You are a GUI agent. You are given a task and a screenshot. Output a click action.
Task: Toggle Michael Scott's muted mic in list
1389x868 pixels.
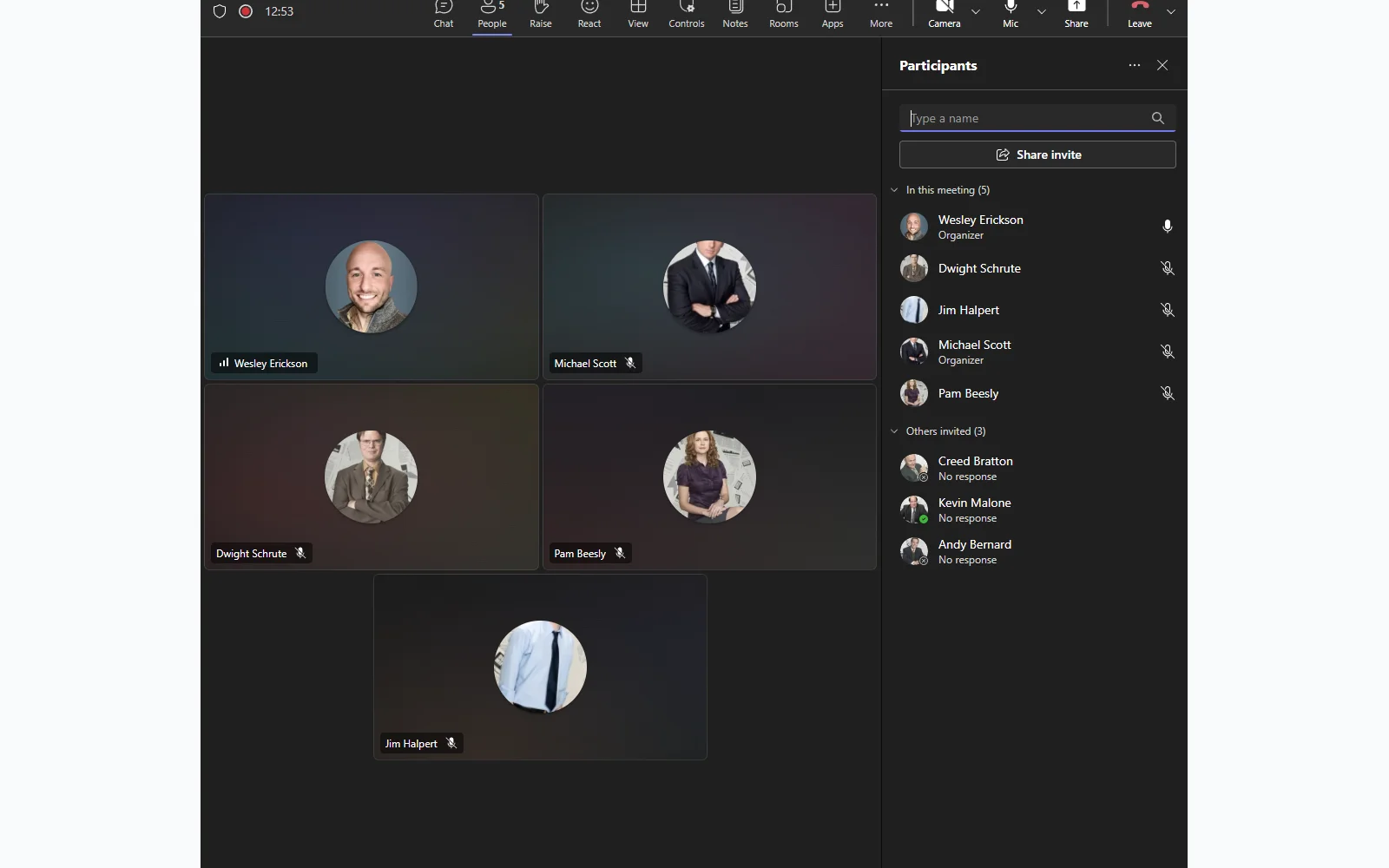point(1168,352)
